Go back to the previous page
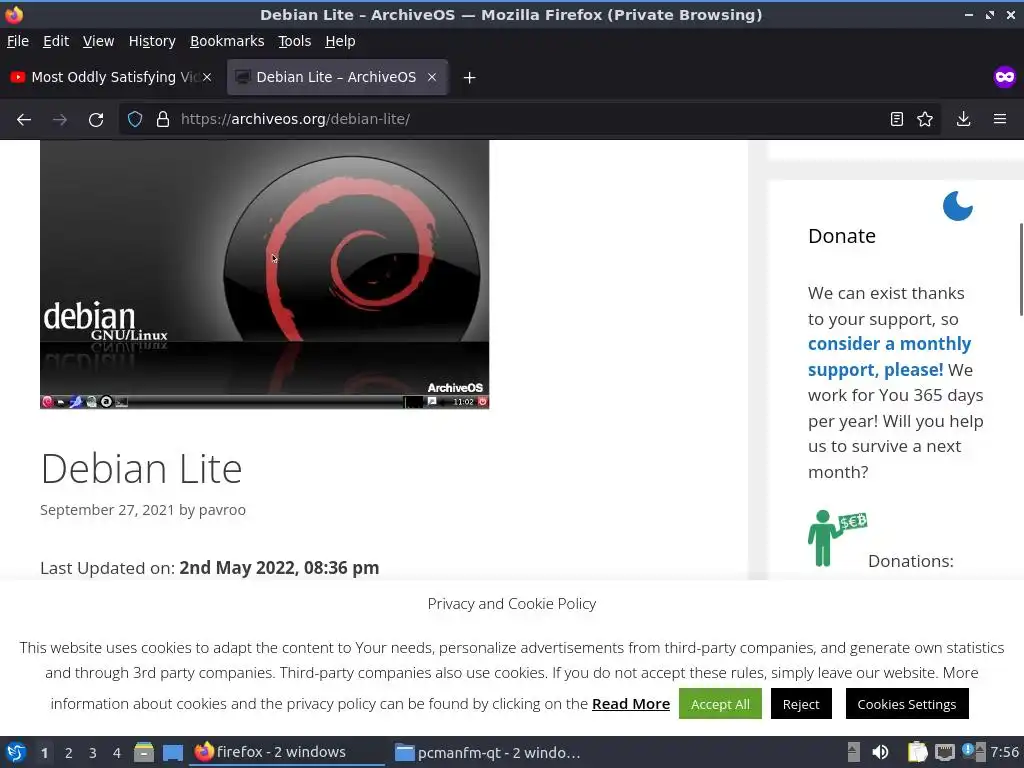 (x=24, y=120)
